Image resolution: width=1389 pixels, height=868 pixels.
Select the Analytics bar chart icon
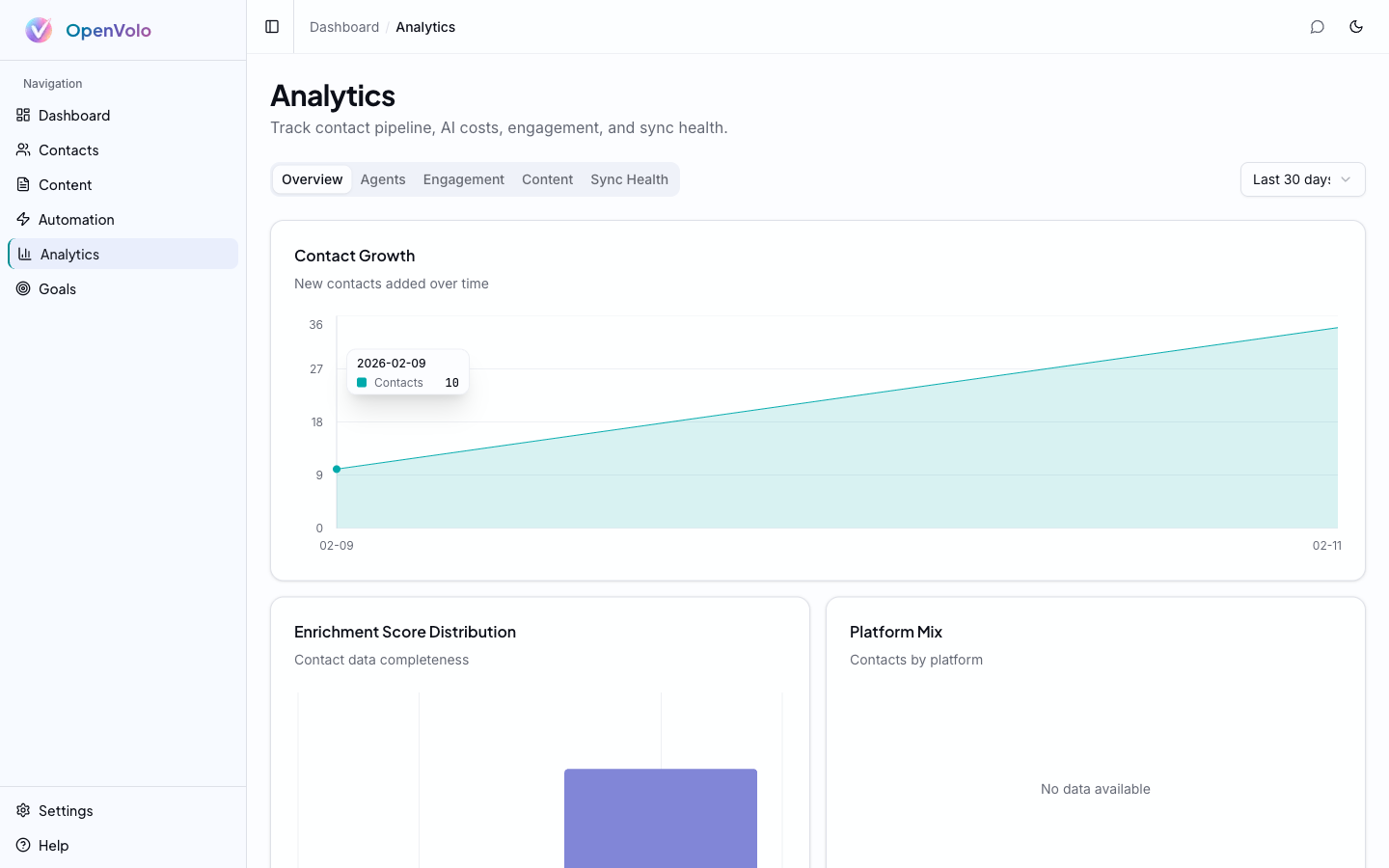[25, 254]
